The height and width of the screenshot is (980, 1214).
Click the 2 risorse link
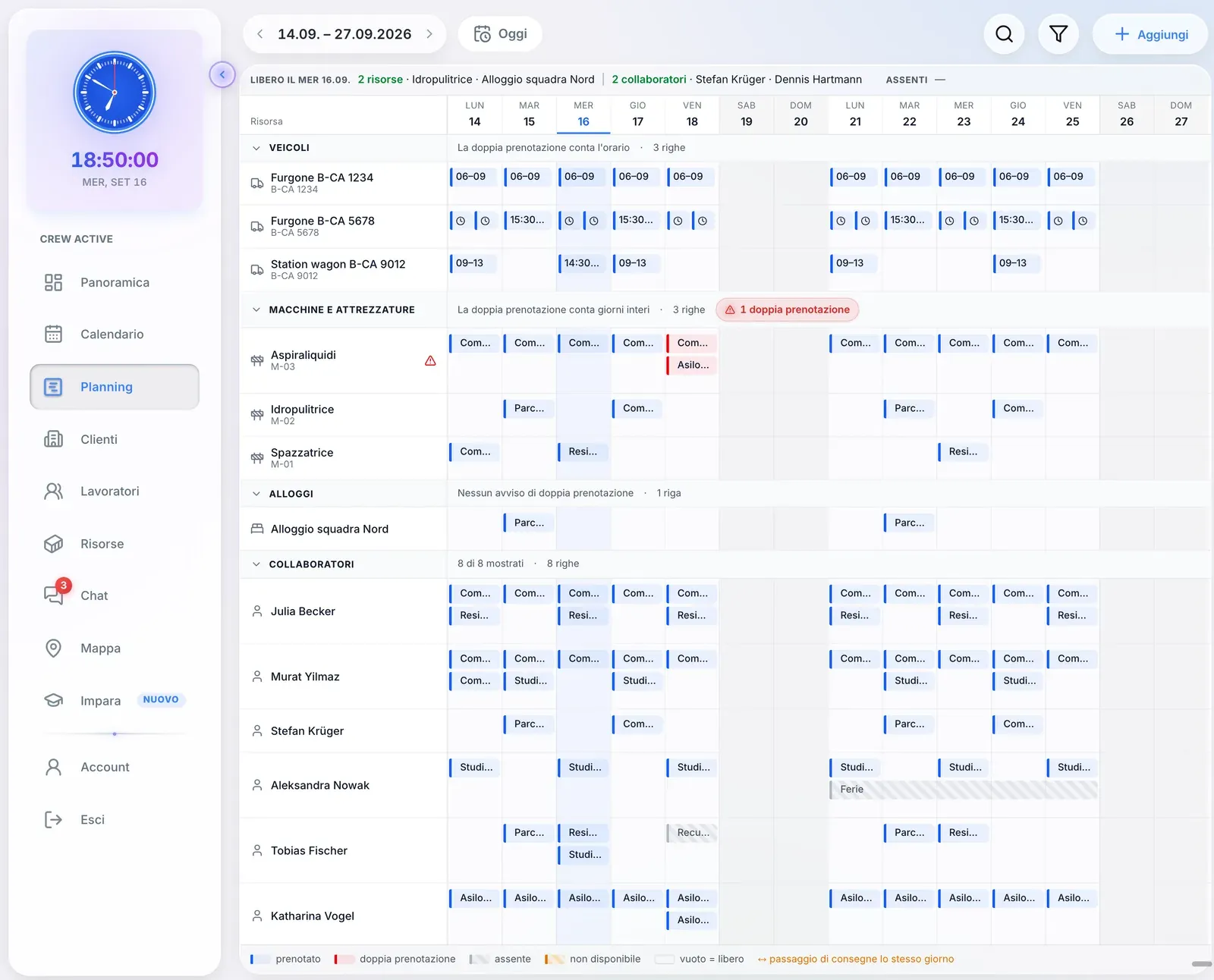pos(380,80)
